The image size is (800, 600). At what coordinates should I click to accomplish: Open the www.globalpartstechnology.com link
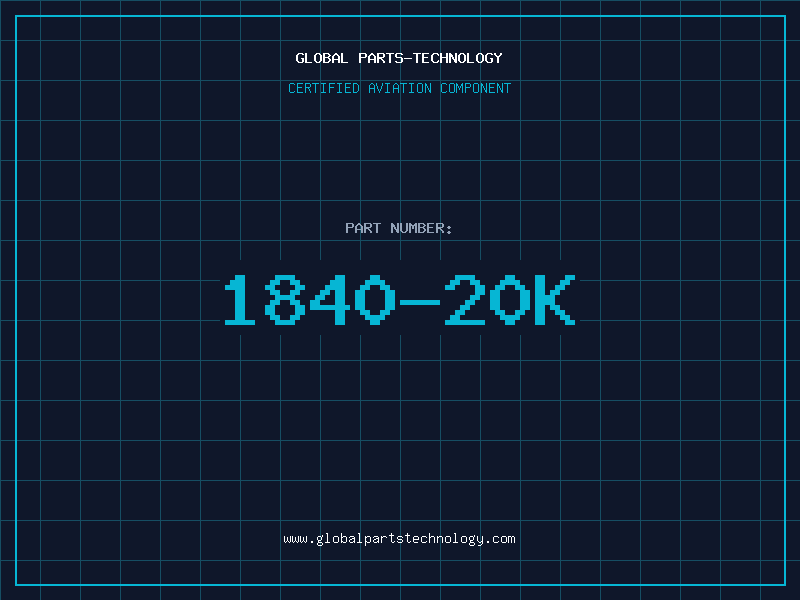coord(399,539)
